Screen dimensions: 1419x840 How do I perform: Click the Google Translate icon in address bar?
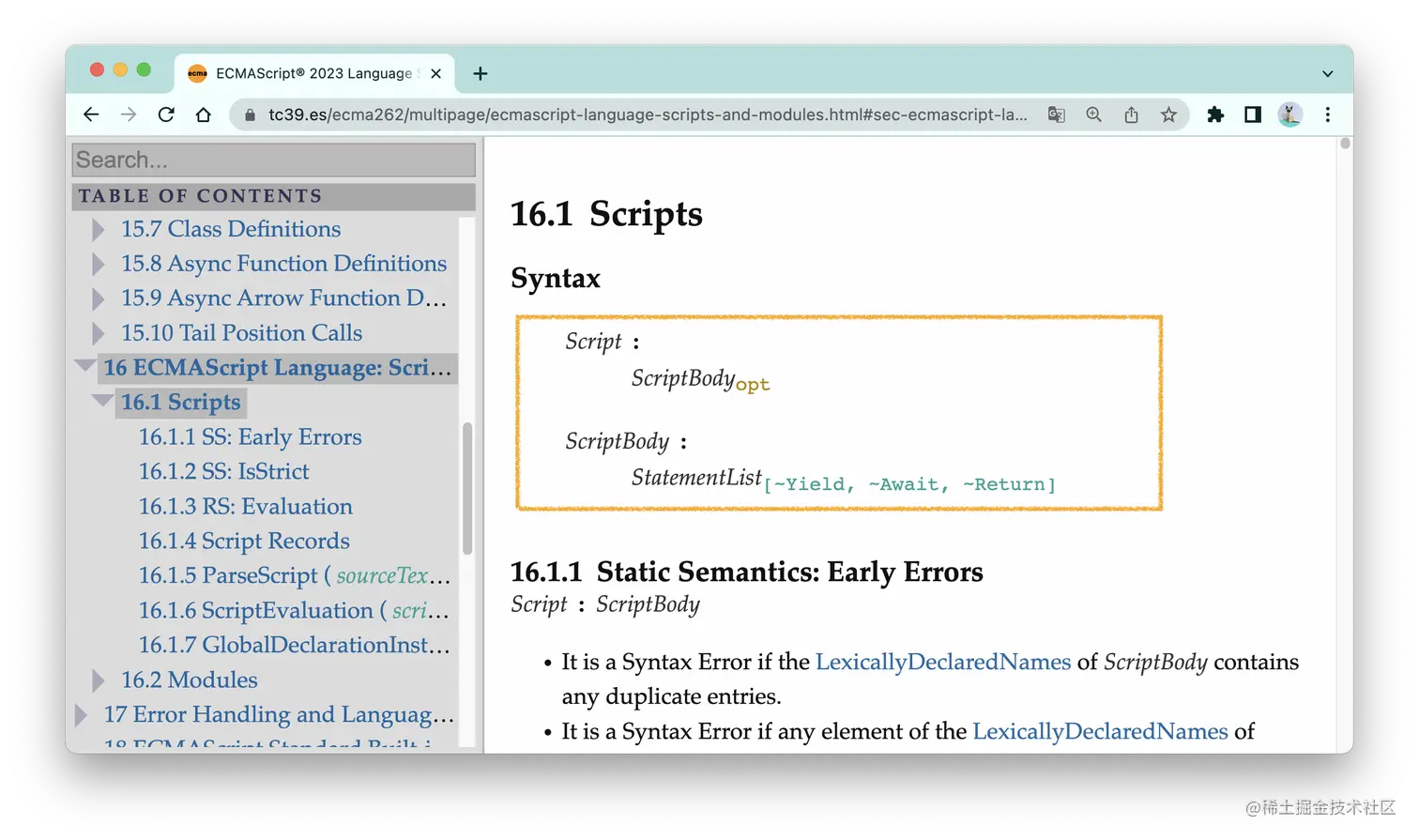(1055, 114)
